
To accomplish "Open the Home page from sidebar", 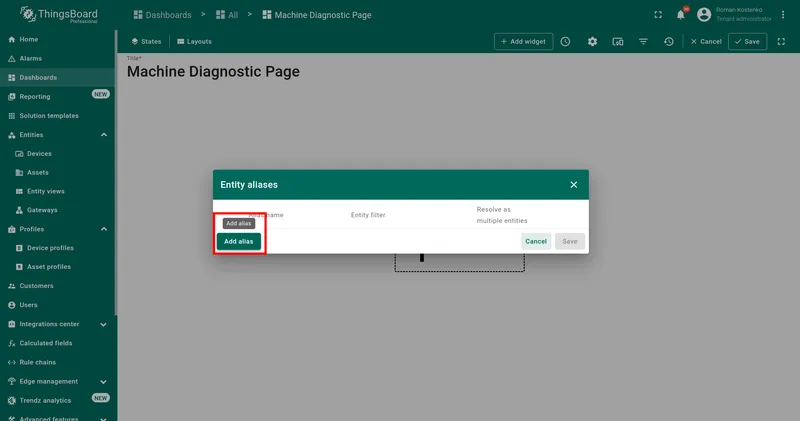I will pos(57,39).
